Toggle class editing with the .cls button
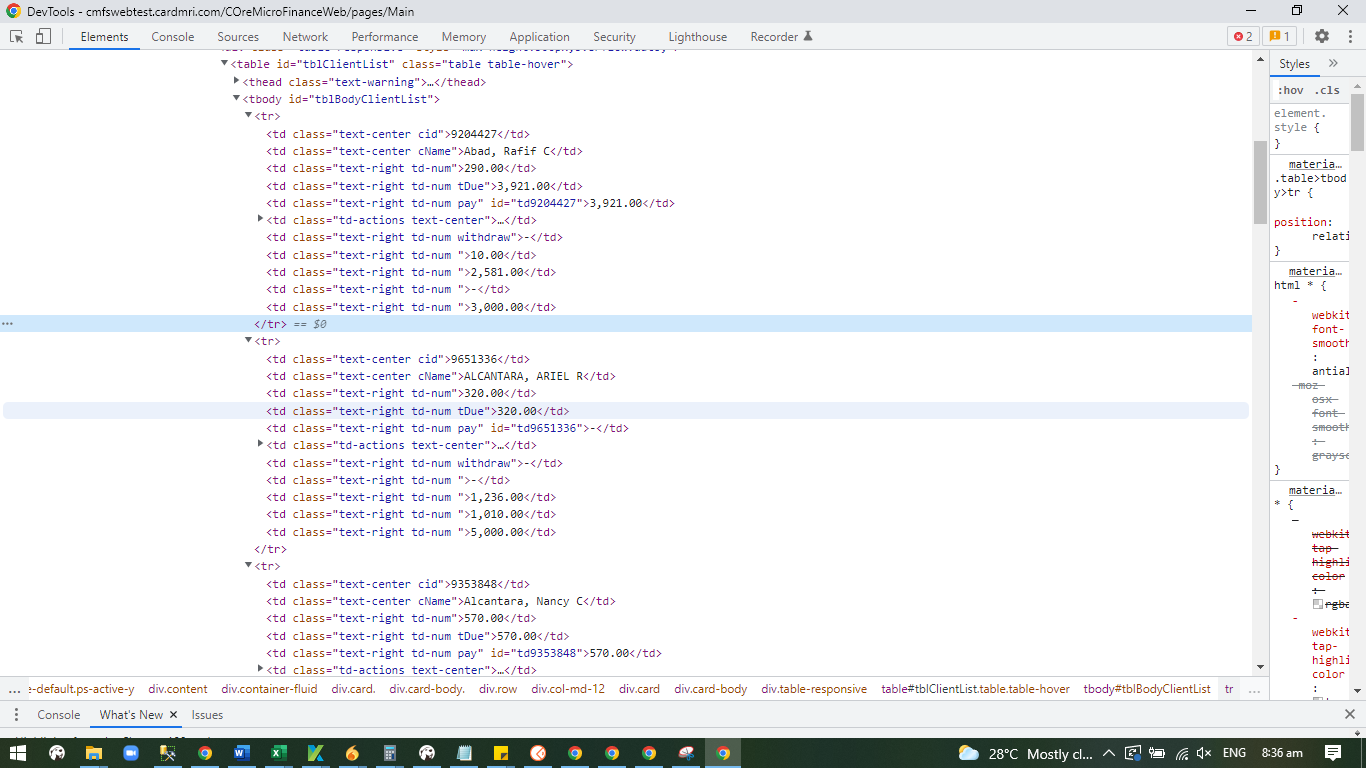 [x=1327, y=89]
